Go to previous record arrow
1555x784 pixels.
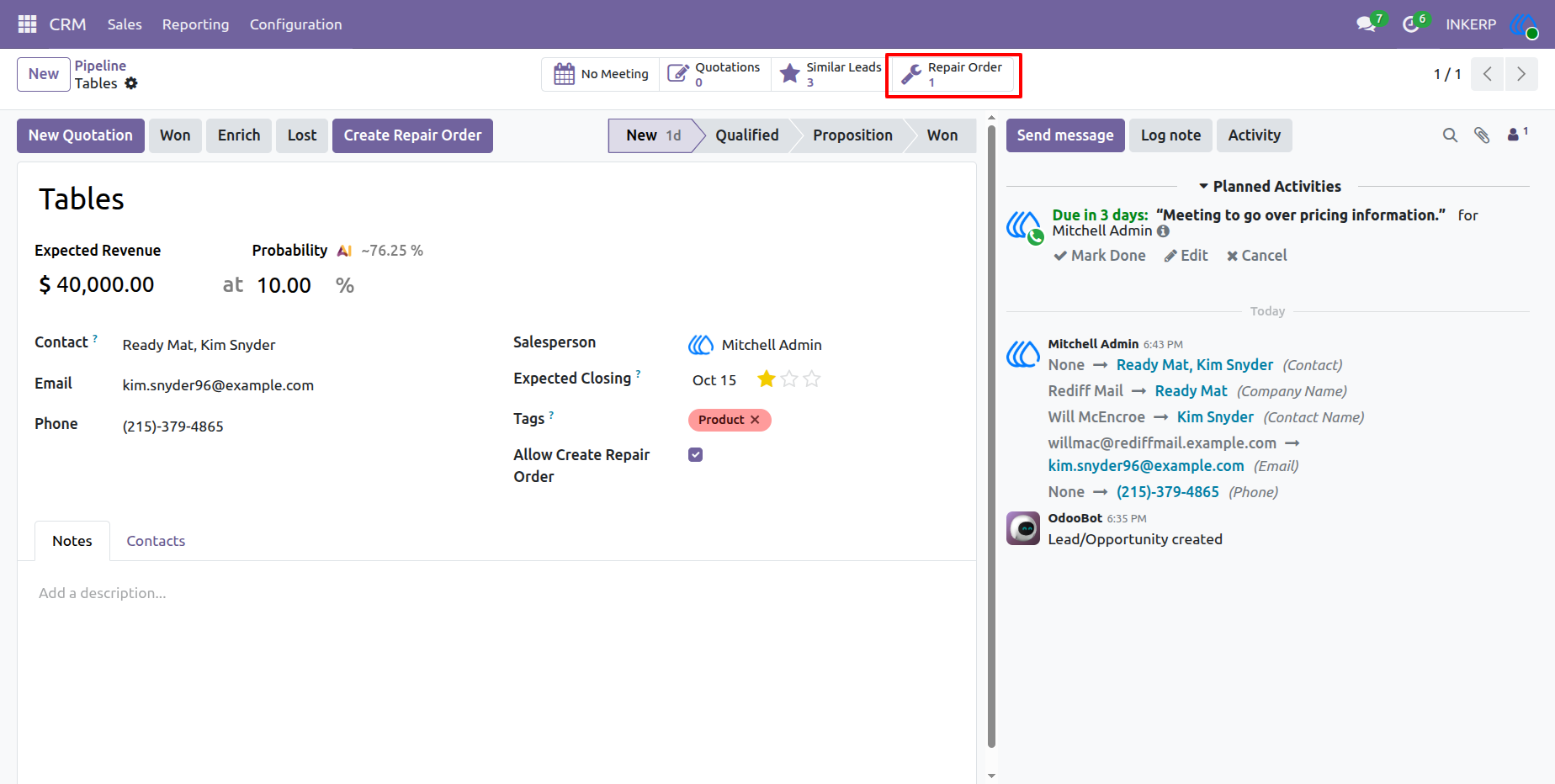[x=1488, y=74]
